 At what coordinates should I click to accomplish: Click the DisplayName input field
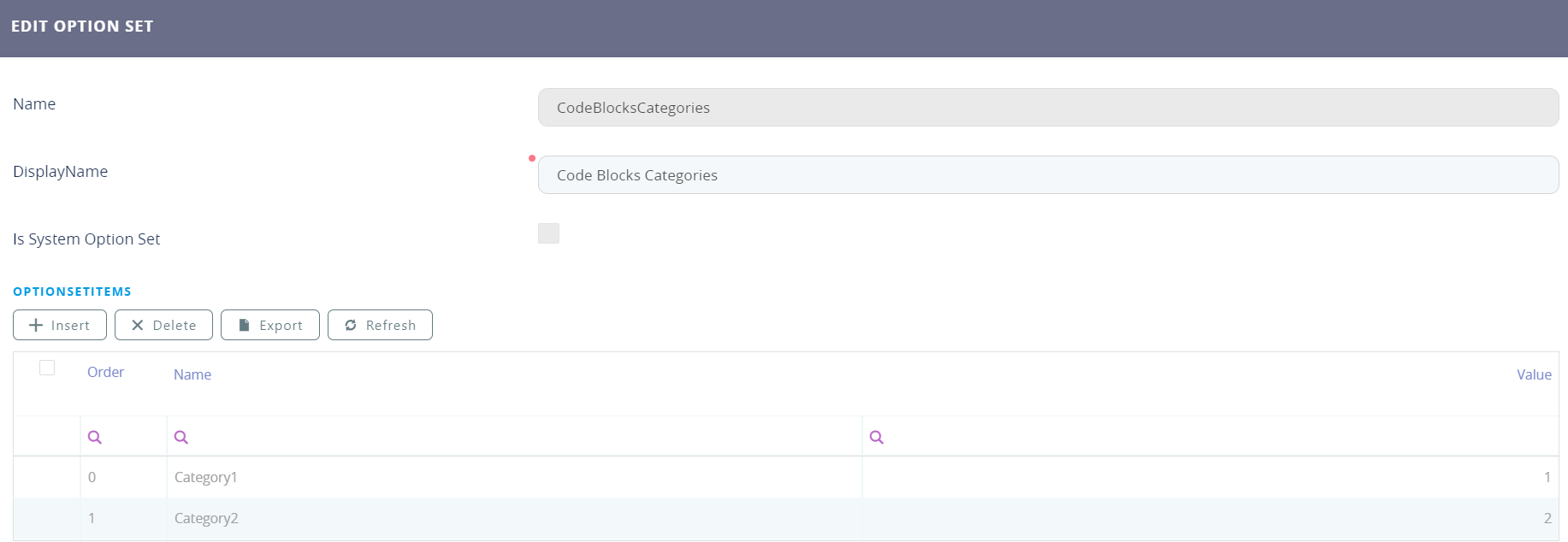[x=1048, y=175]
